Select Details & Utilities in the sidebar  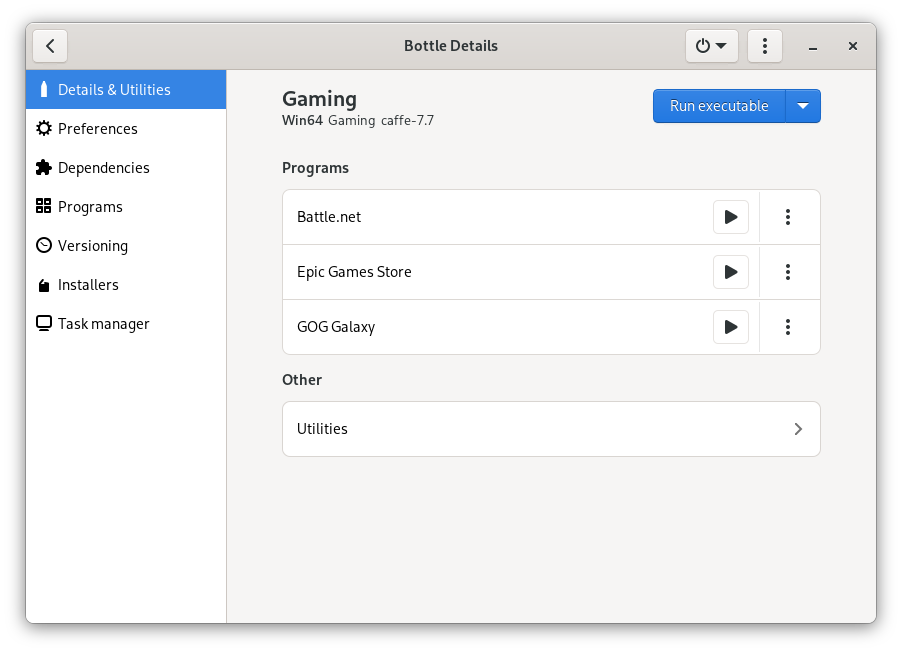[126, 90]
